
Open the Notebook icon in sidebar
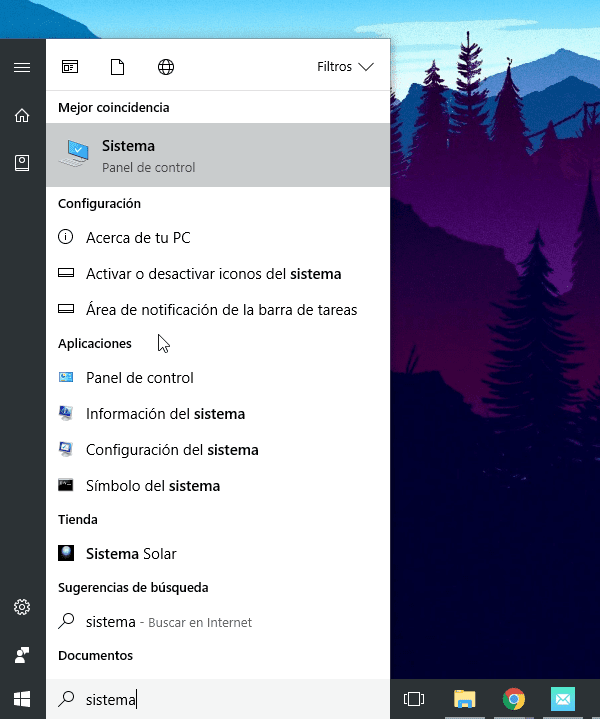click(22, 163)
